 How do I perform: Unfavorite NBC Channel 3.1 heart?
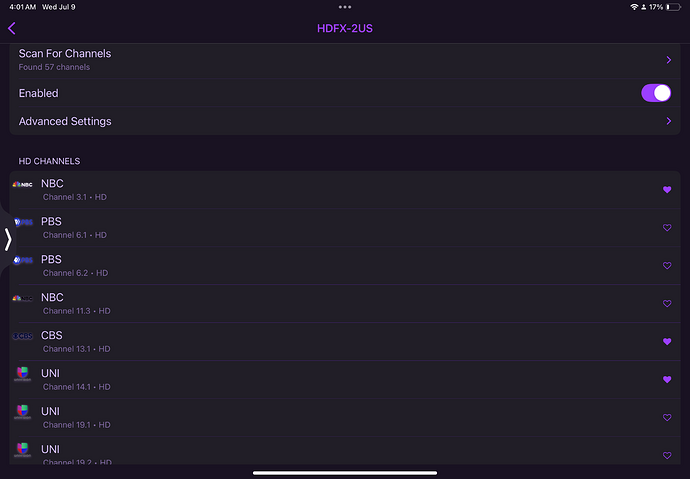pyautogui.click(x=667, y=190)
